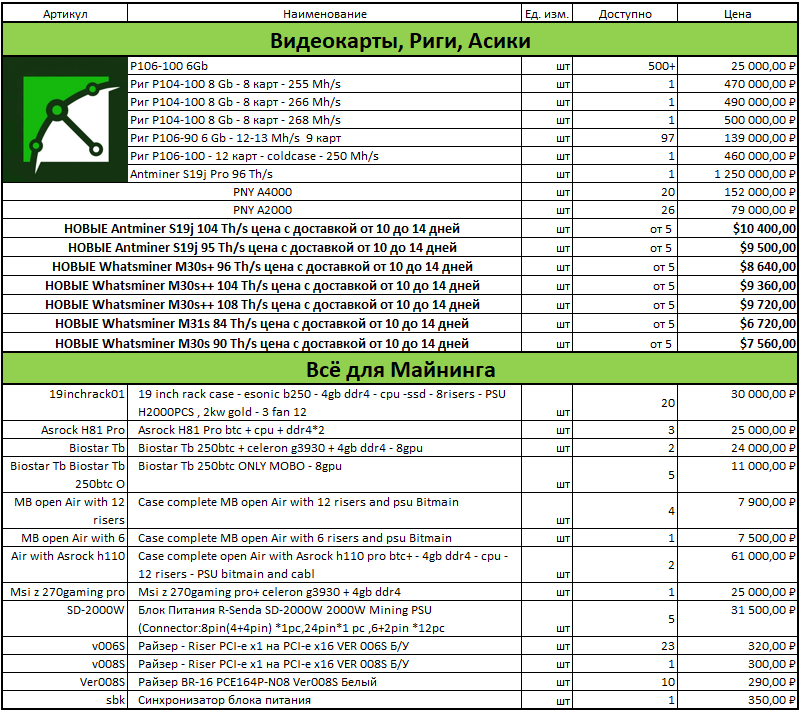Viewport: 801px width, 712px height.
Task: Click the price '$8 640,00'
Action: click(x=768, y=267)
